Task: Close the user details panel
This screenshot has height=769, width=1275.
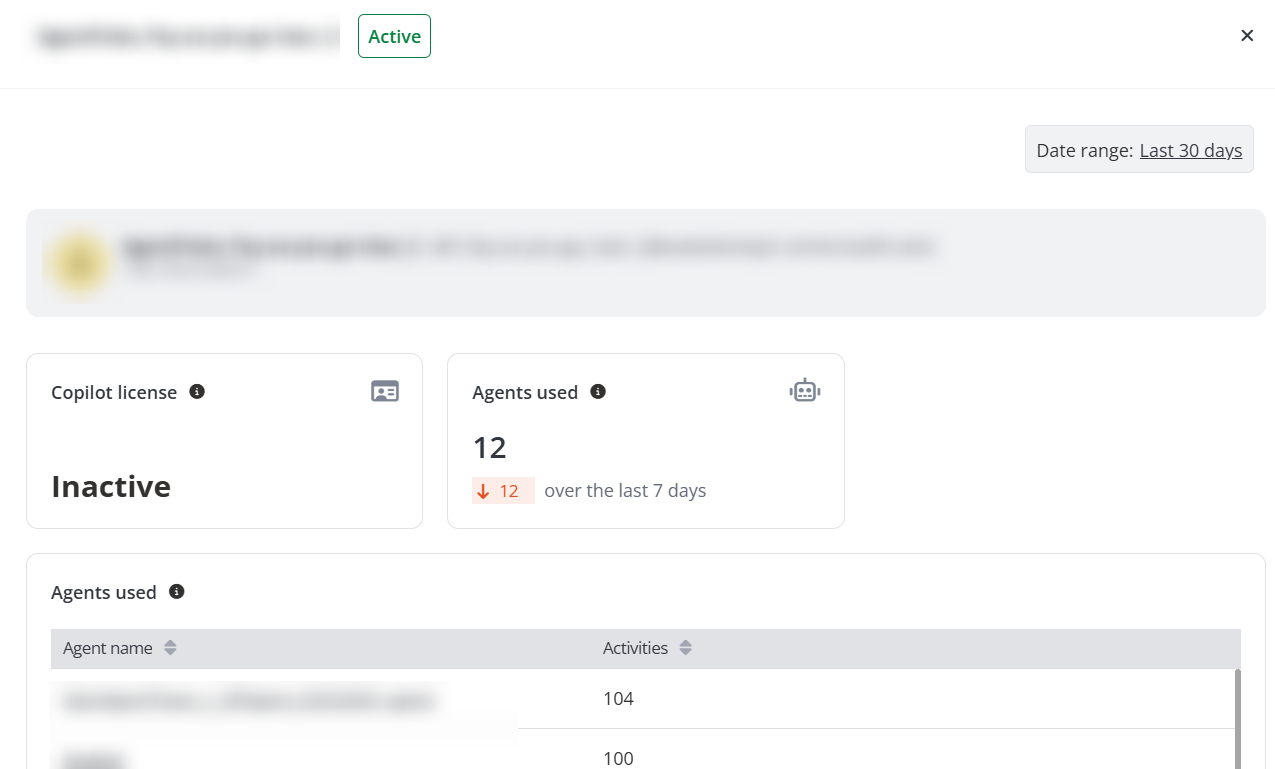Action: [1247, 36]
